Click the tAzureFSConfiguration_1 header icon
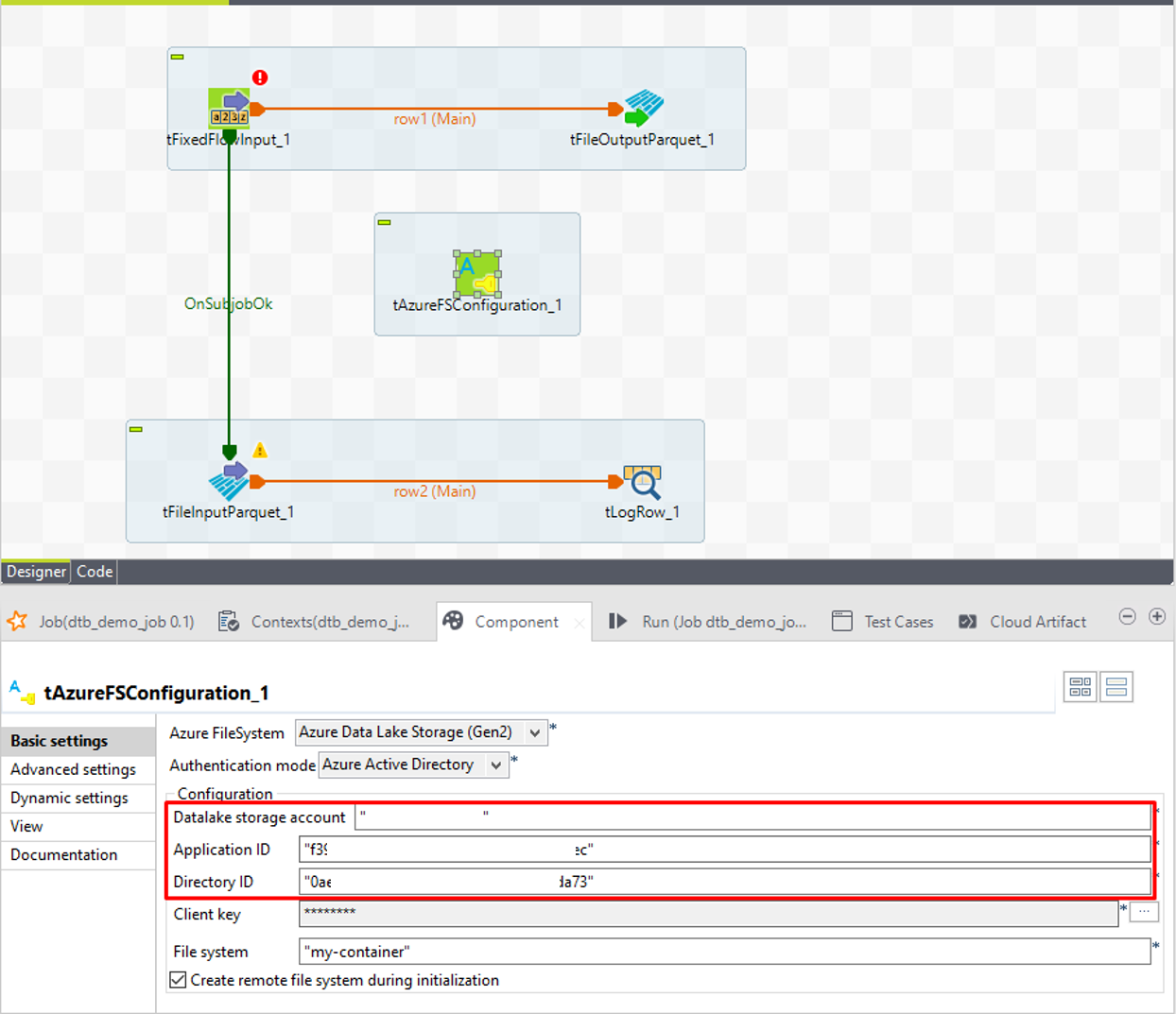Viewport: 1176px width, 1014px height. 22,692
